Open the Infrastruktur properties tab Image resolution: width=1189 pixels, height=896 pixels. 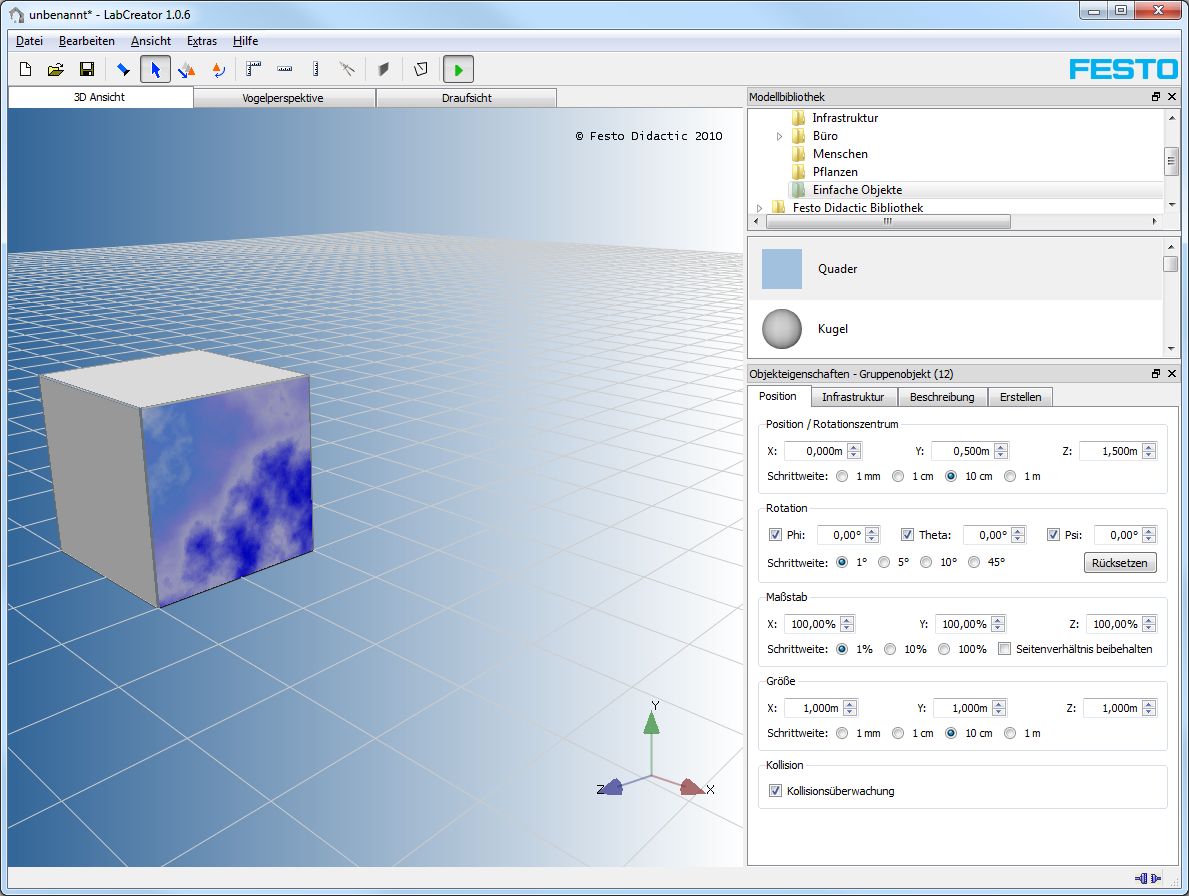pos(853,397)
